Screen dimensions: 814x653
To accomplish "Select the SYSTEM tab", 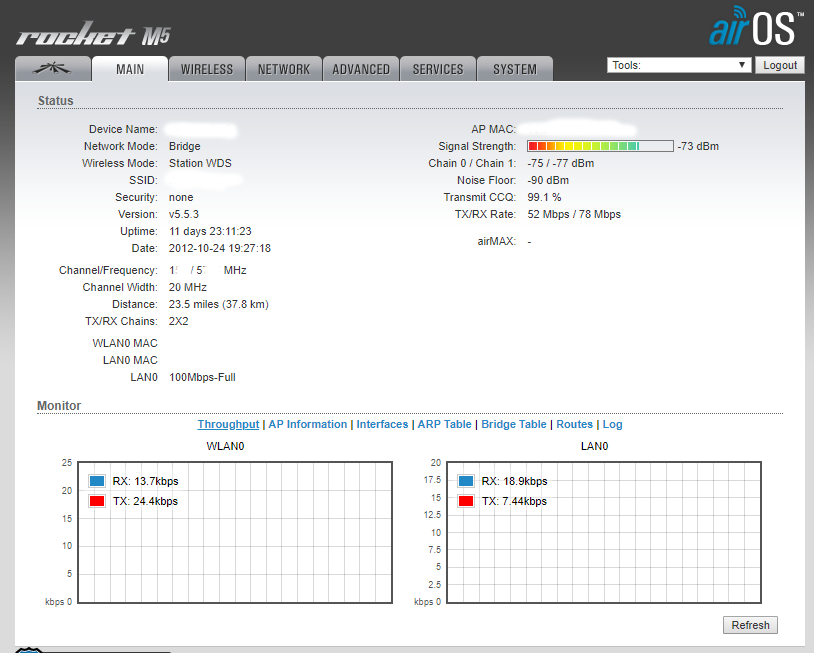I will coord(515,69).
